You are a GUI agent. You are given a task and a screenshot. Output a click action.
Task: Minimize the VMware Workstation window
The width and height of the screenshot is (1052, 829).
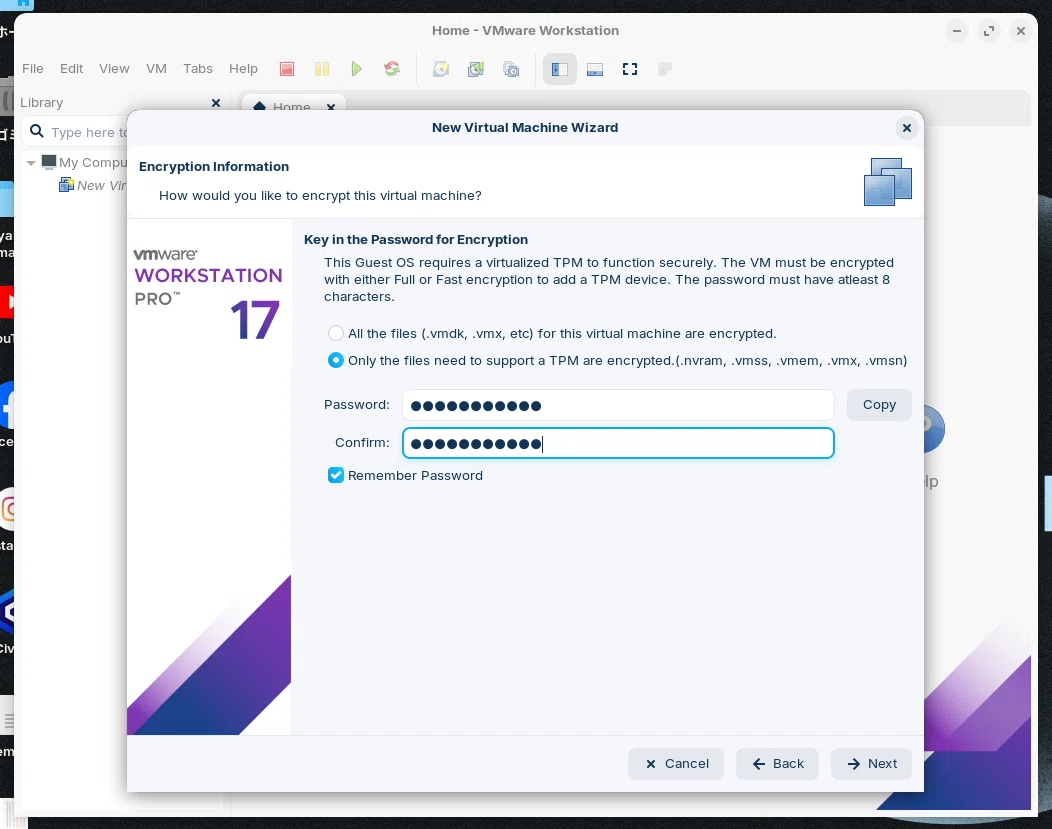click(x=957, y=31)
